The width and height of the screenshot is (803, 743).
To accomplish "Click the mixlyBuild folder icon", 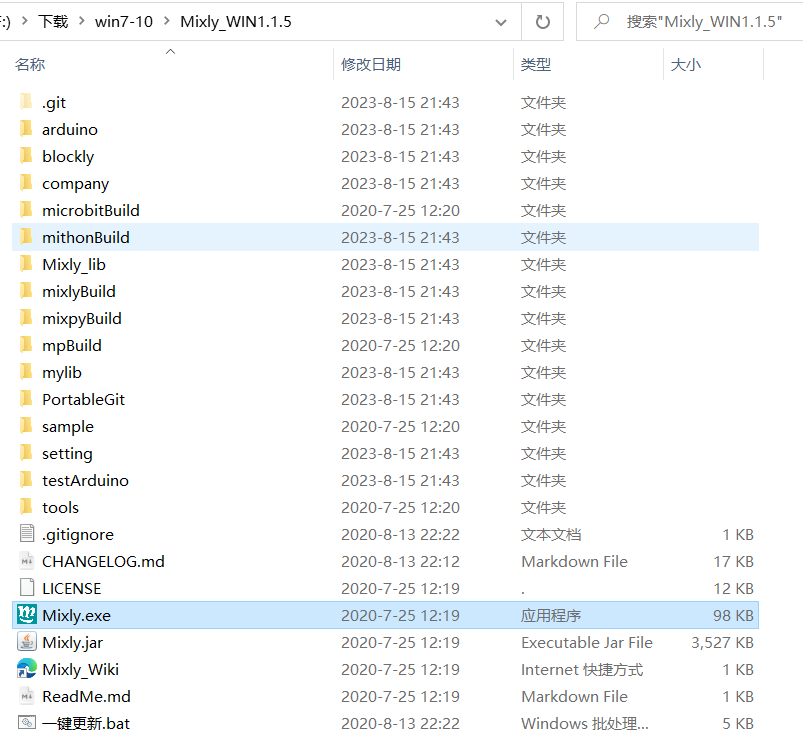I will 26,290.
